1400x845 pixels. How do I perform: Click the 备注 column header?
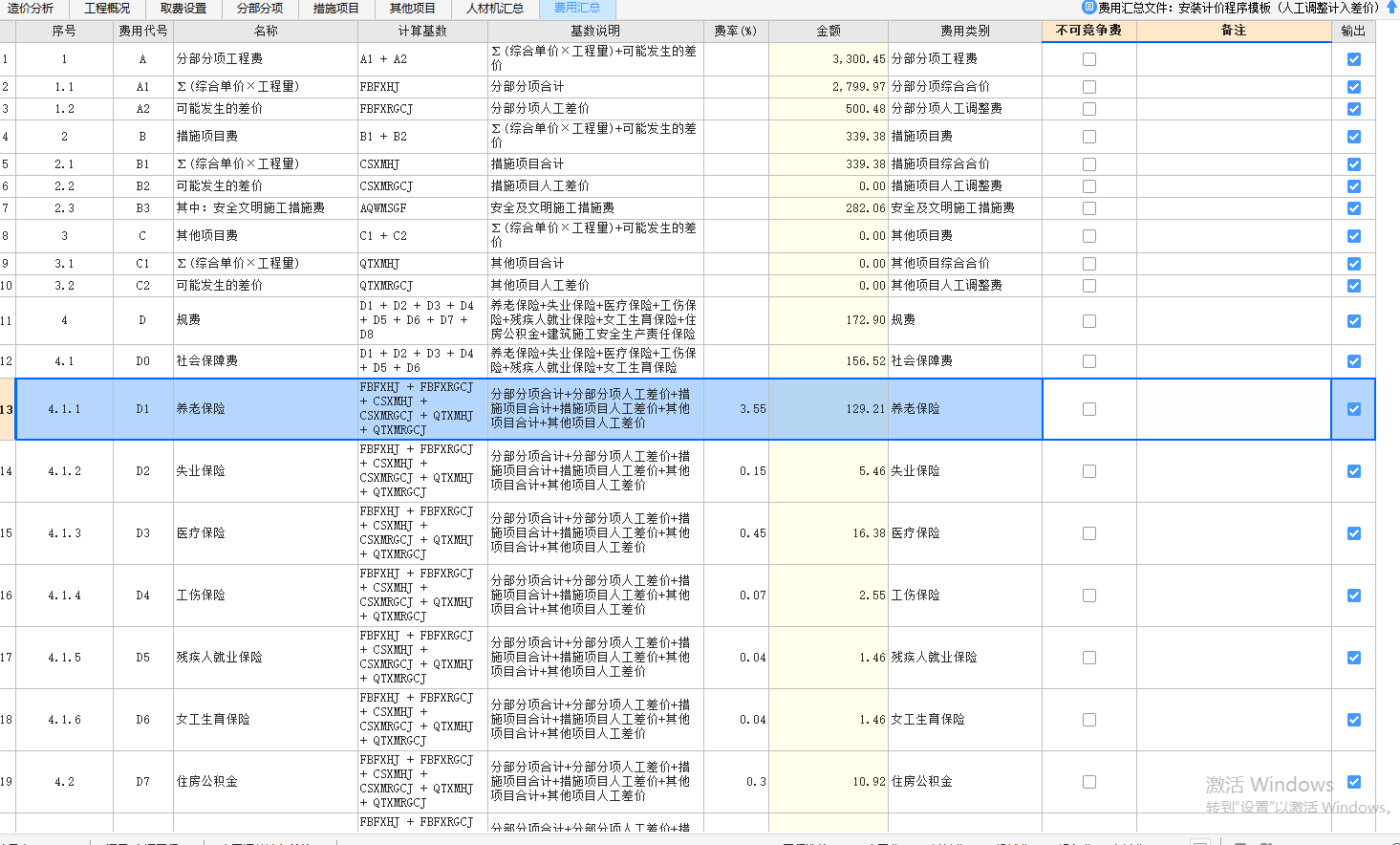[x=1234, y=31]
